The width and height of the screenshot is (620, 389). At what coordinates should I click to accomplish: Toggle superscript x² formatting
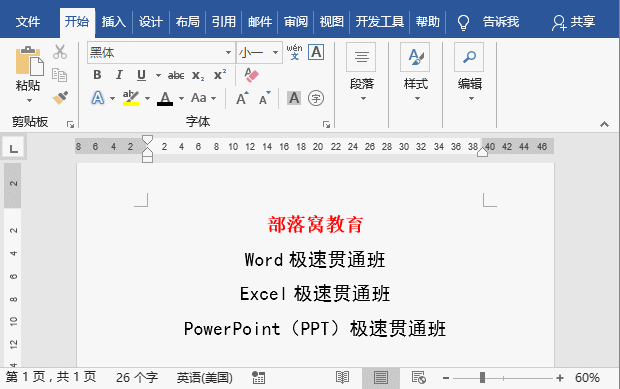tap(220, 74)
